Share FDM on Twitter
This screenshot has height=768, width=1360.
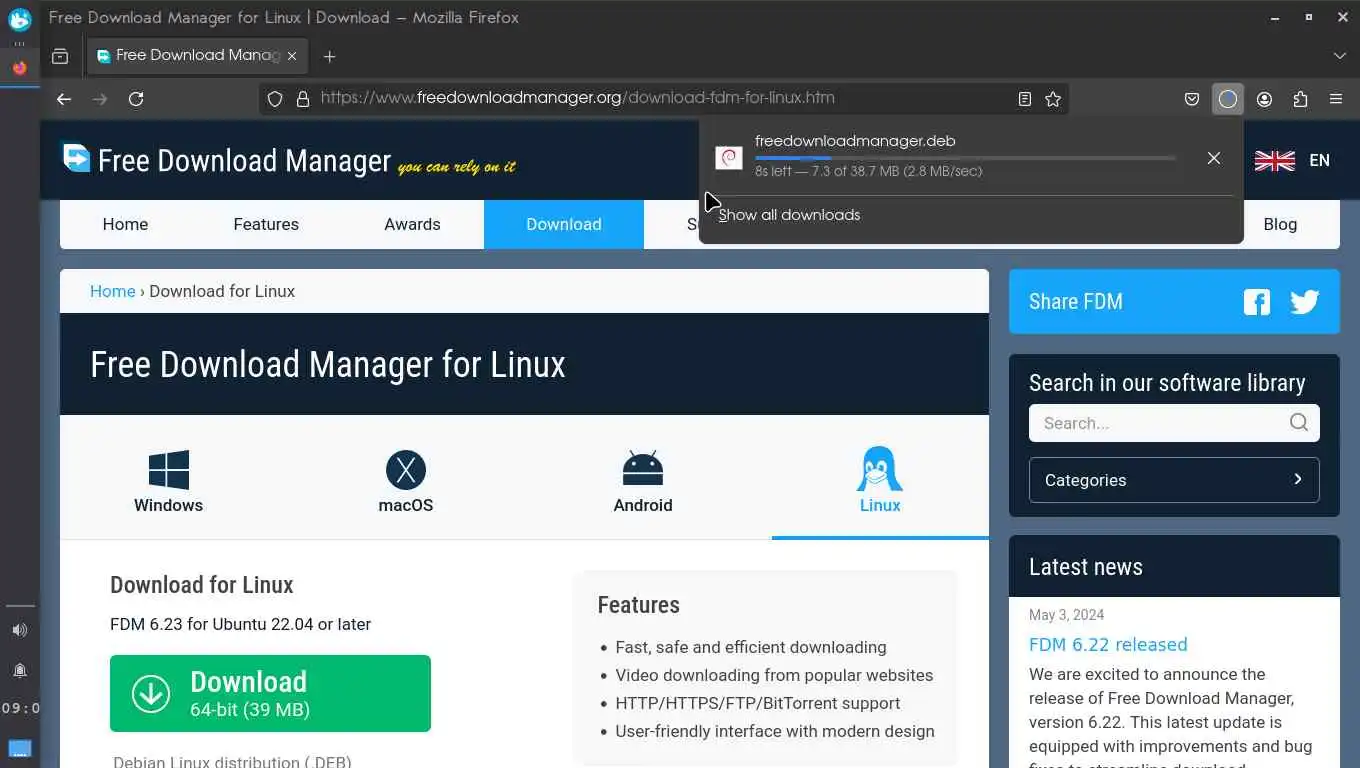[x=1305, y=302]
